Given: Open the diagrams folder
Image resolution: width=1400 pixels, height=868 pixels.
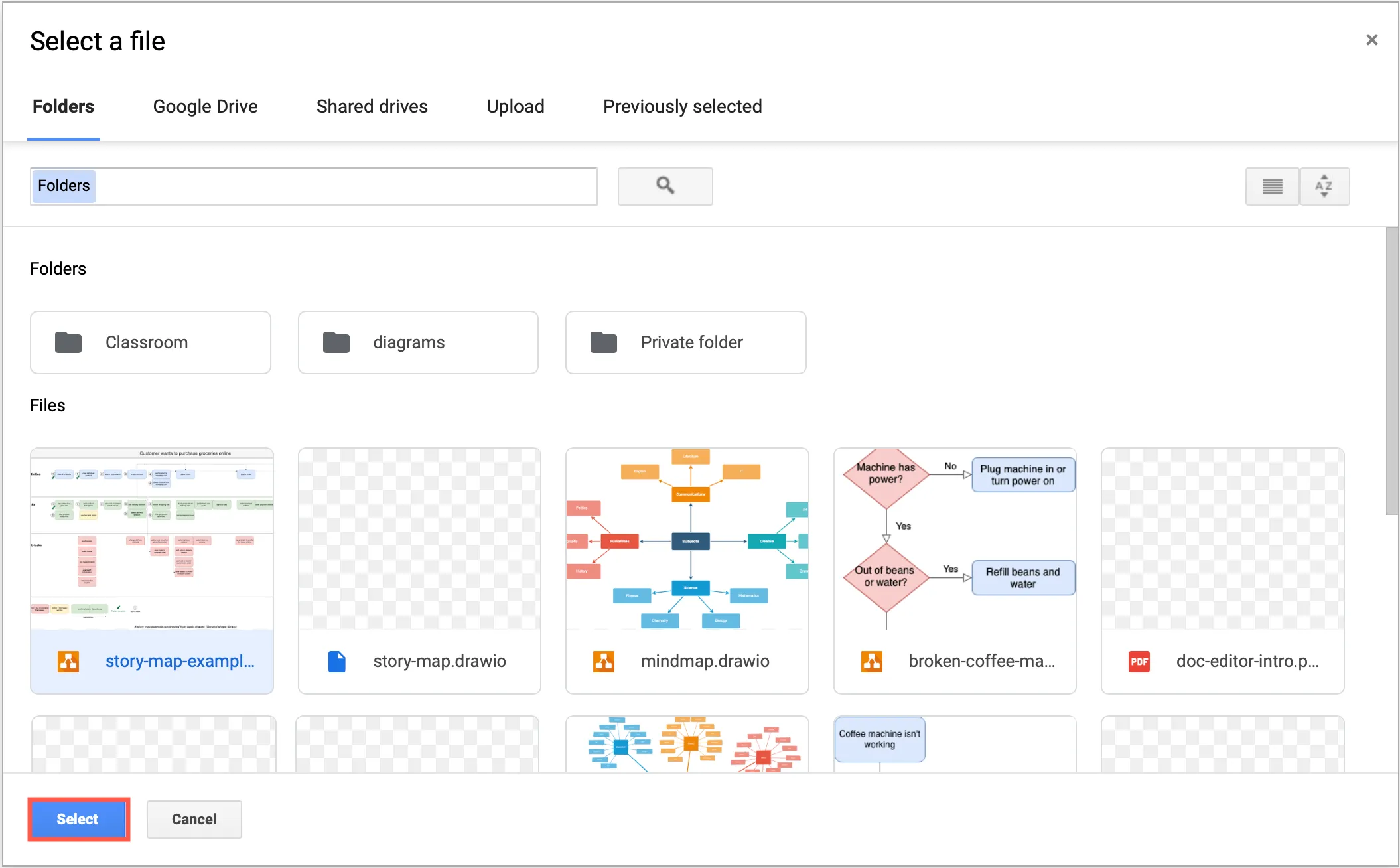Looking at the screenshot, I should pos(417,342).
